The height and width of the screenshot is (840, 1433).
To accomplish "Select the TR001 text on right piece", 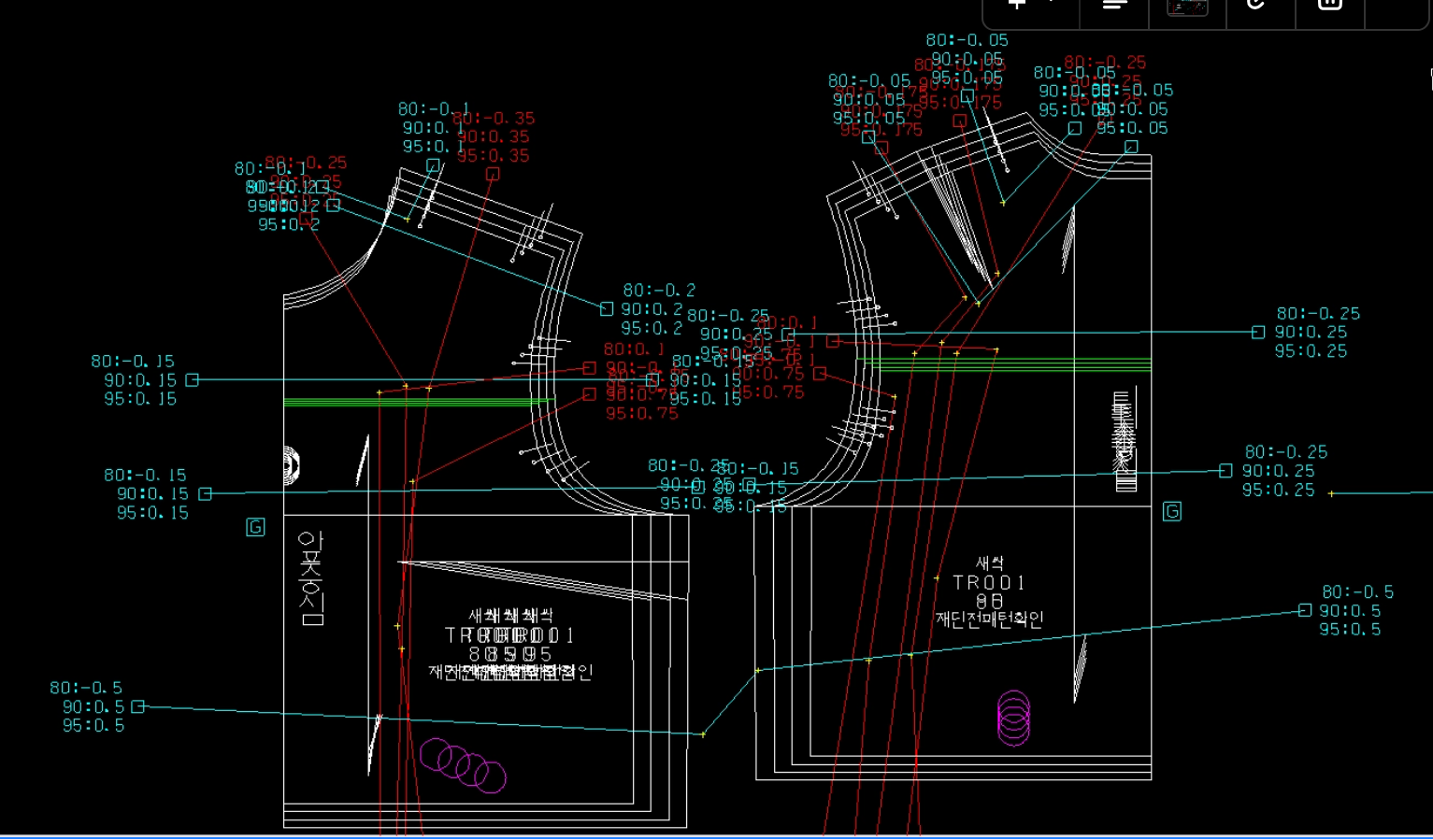I will pyautogui.click(x=989, y=583).
